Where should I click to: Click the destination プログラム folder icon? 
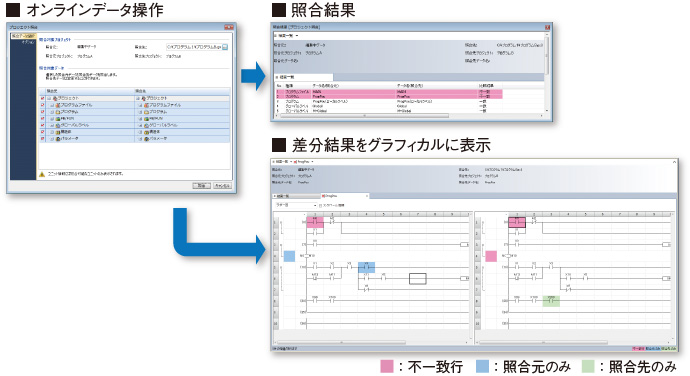point(147,112)
